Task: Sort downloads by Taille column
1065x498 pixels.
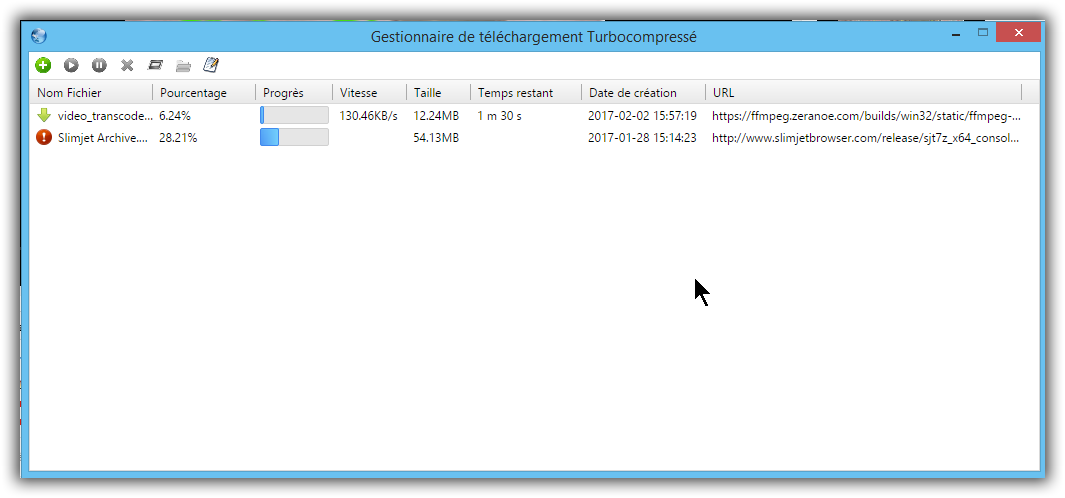Action: (428, 93)
